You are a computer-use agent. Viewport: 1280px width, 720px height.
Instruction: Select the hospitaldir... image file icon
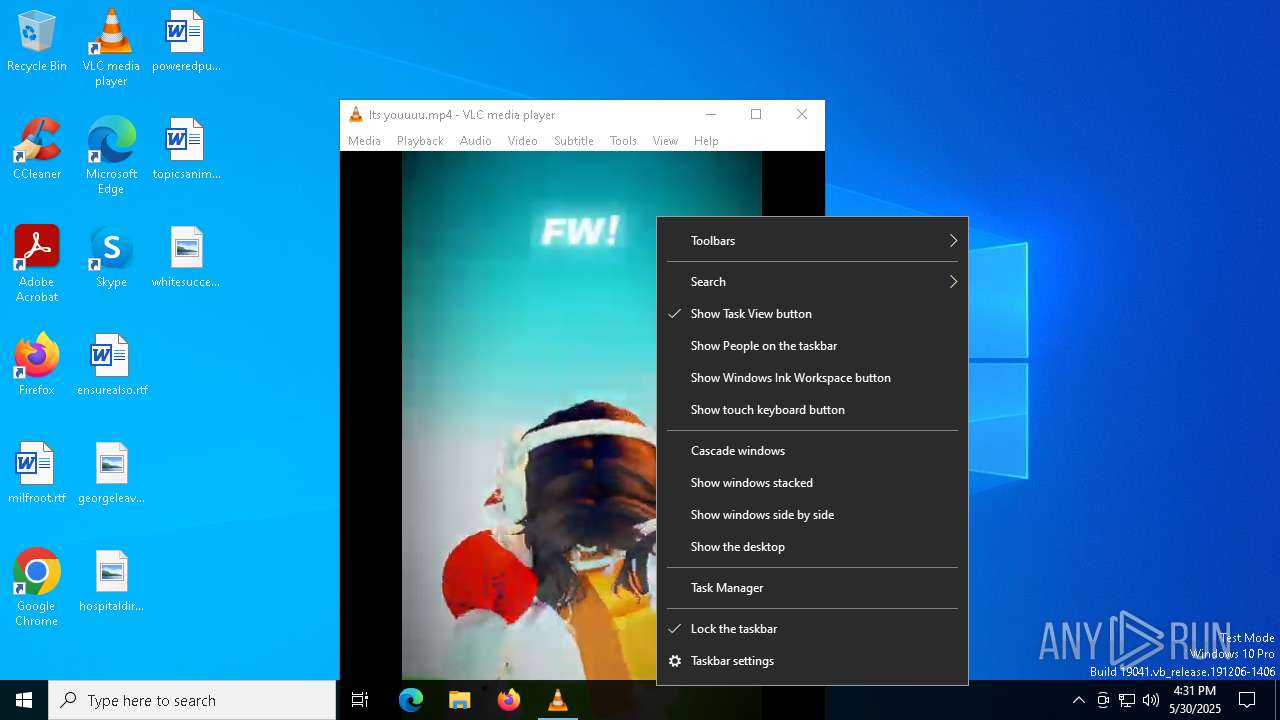pos(111,582)
